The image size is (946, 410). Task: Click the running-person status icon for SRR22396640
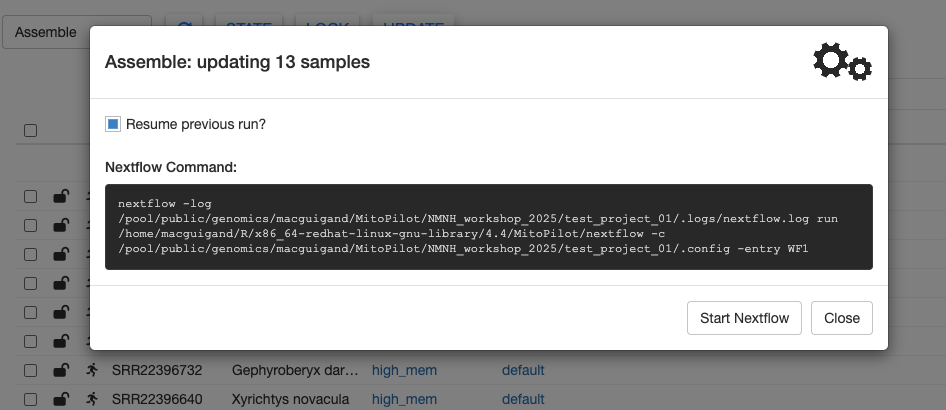(92, 399)
